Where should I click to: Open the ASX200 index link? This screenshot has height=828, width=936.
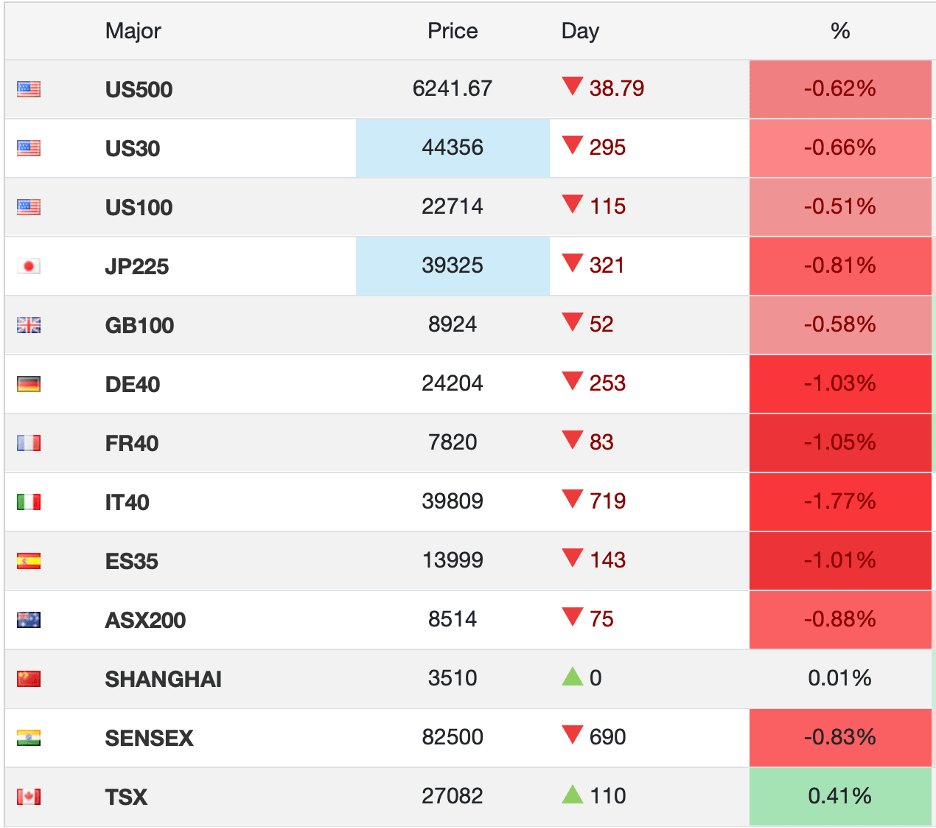[x=145, y=621]
